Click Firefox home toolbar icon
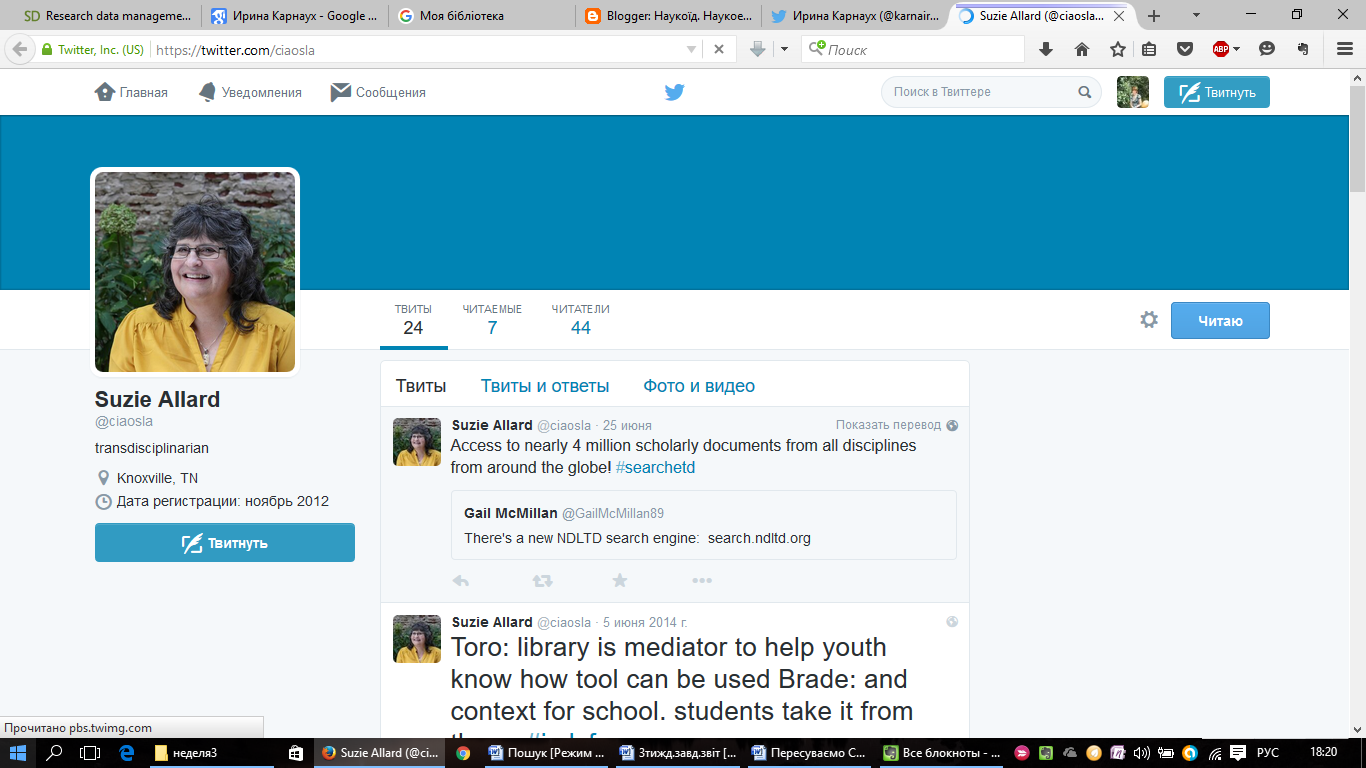Image resolution: width=1366 pixels, height=768 pixels. (x=1082, y=49)
